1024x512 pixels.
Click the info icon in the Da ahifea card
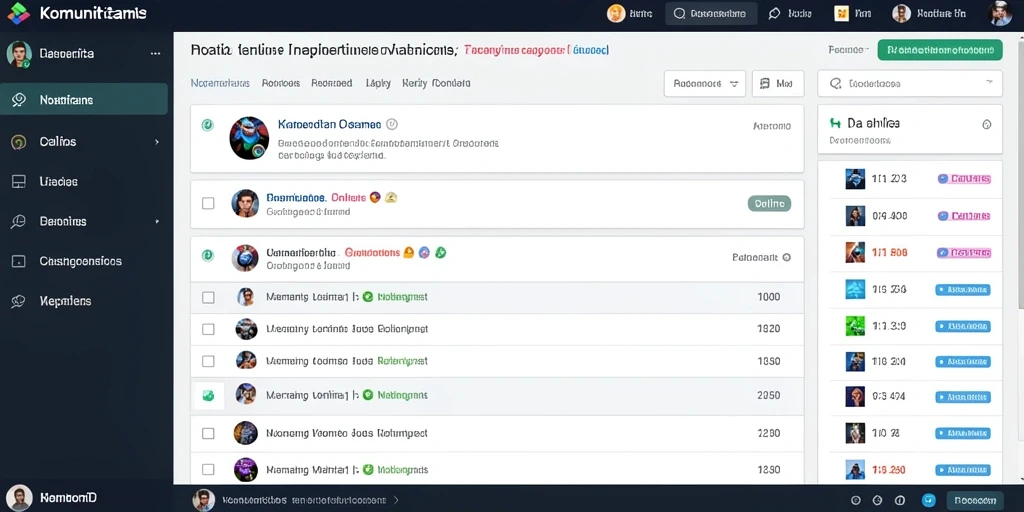pos(987,124)
